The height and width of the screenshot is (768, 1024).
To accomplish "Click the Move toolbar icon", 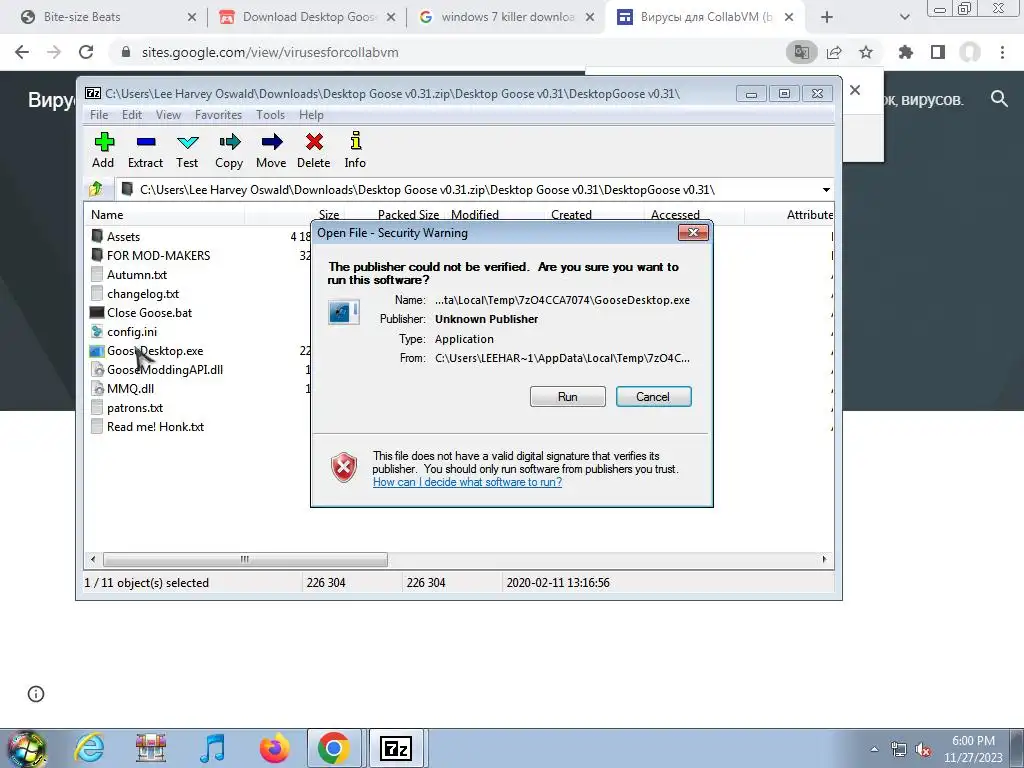I will (271, 150).
